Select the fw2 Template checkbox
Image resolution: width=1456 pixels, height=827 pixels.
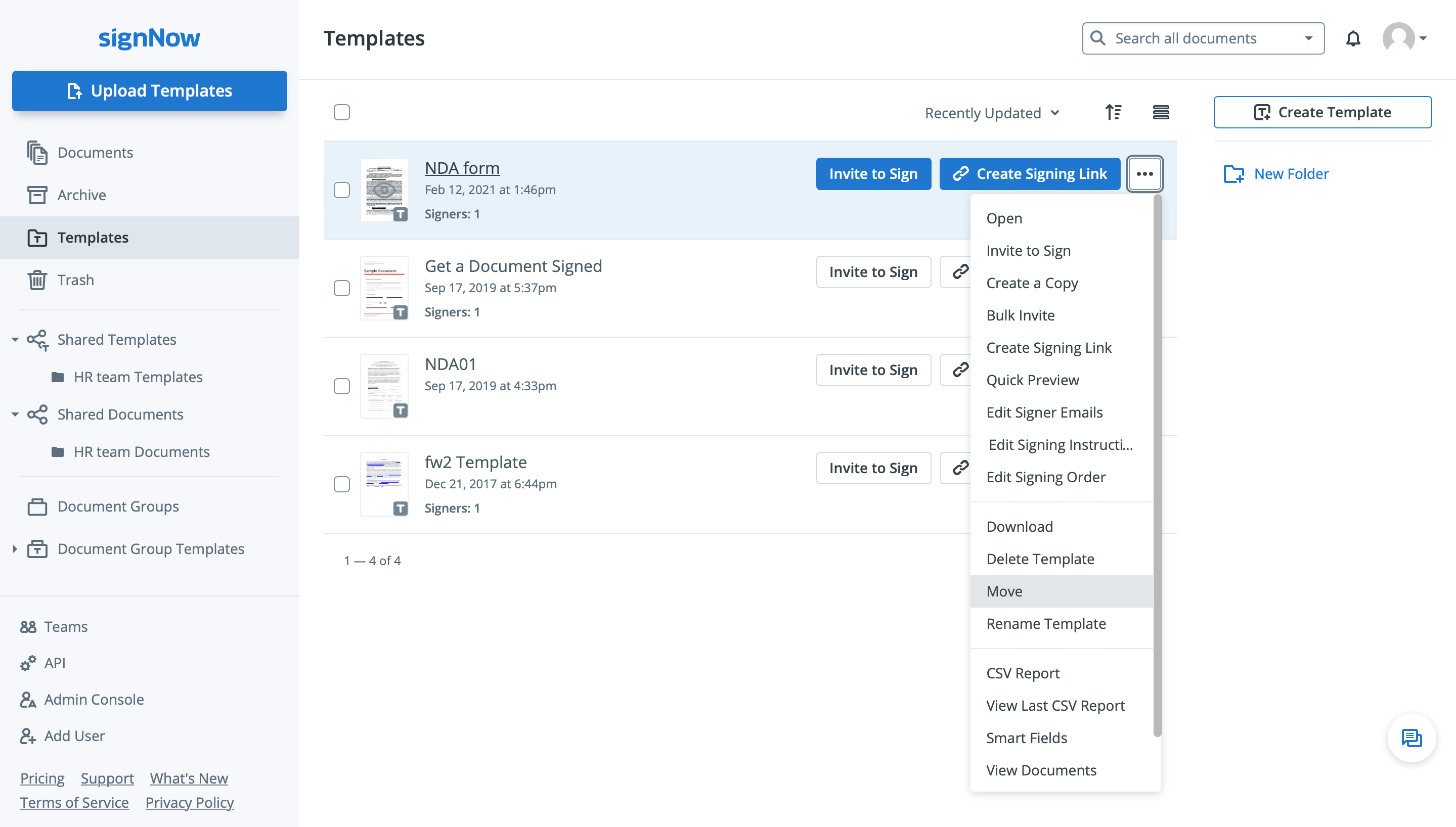tap(341, 484)
